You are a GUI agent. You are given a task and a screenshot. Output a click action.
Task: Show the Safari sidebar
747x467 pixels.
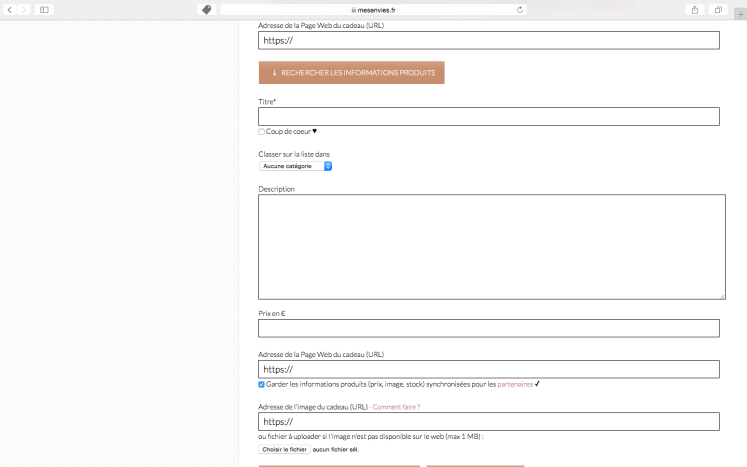pyautogui.click(x=44, y=9)
